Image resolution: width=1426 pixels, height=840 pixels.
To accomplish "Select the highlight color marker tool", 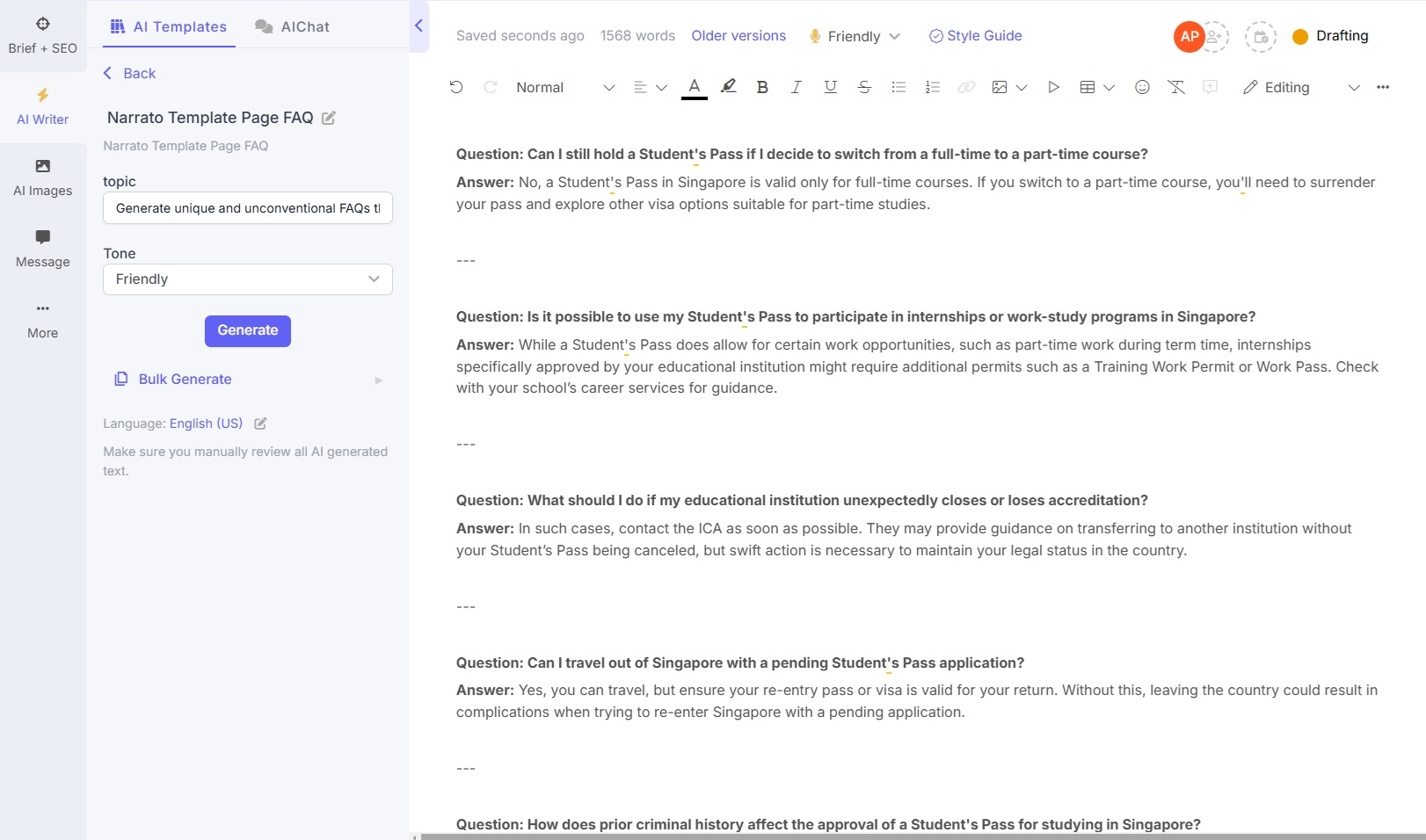I will pos(728,86).
